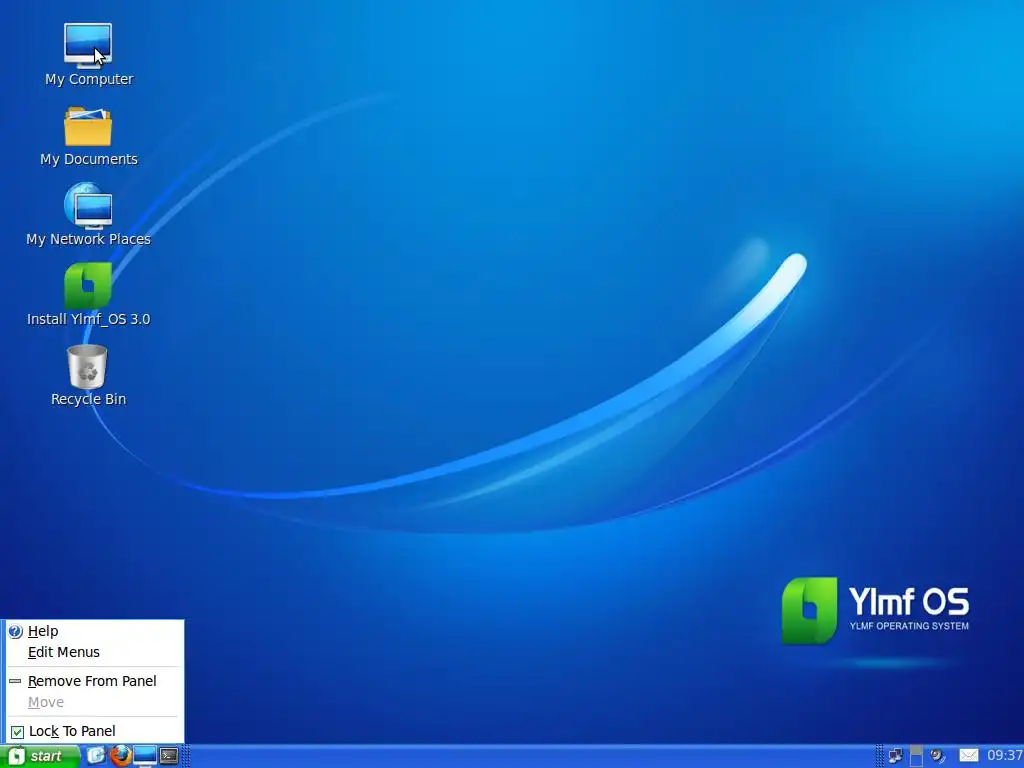This screenshot has width=1024, height=768.
Task: Click the Install Ylmf_OS 3.0 label text
Action: click(88, 319)
